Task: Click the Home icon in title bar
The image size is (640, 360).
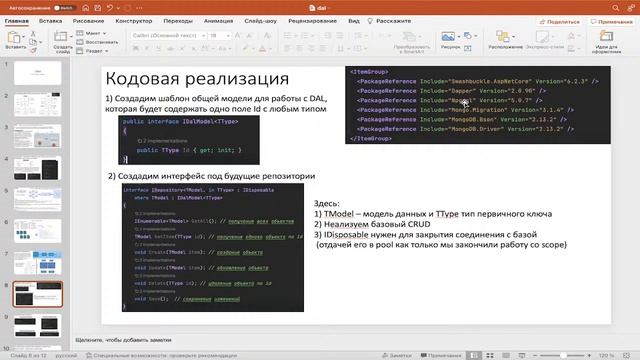Action: coord(85,8)
